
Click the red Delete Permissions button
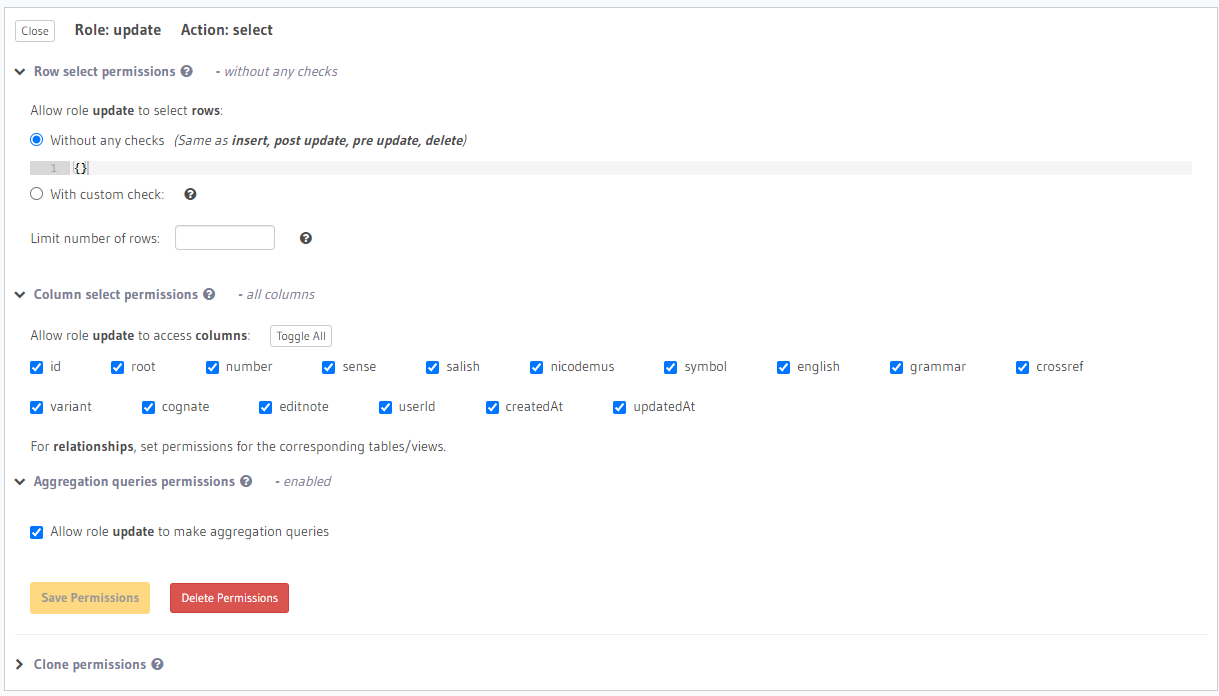[x=229, y=598]
